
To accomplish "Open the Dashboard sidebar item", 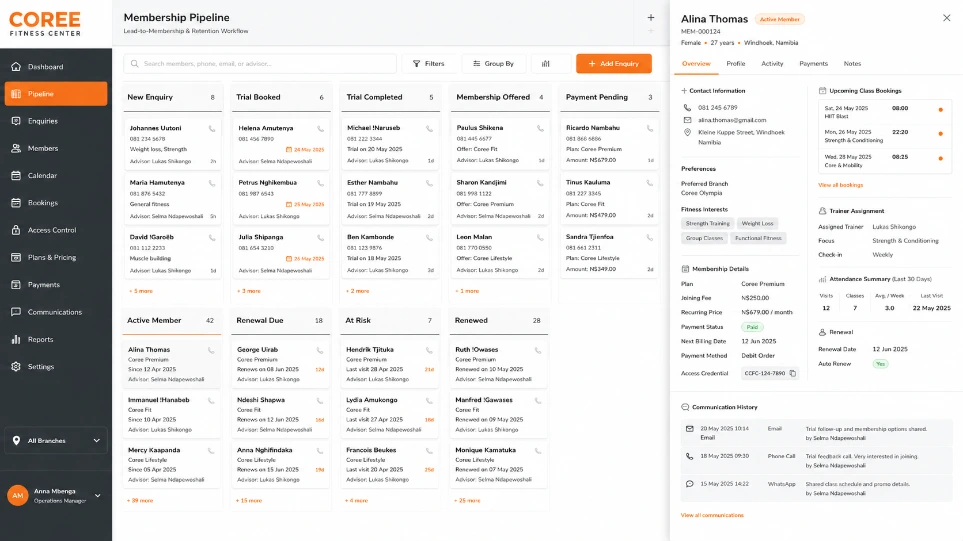I will tap(55, 66).
